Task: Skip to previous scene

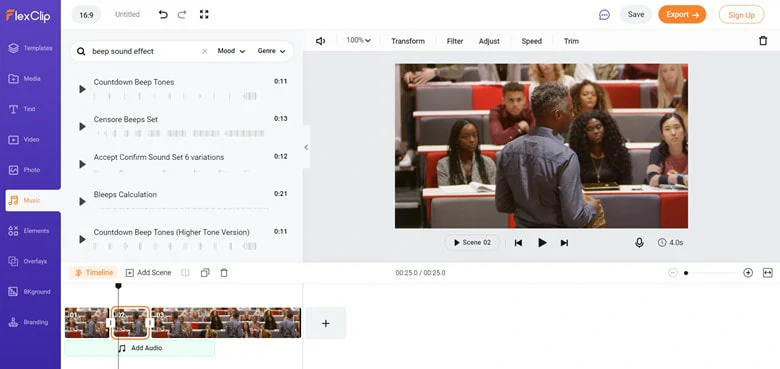Action: pos(518,243)
